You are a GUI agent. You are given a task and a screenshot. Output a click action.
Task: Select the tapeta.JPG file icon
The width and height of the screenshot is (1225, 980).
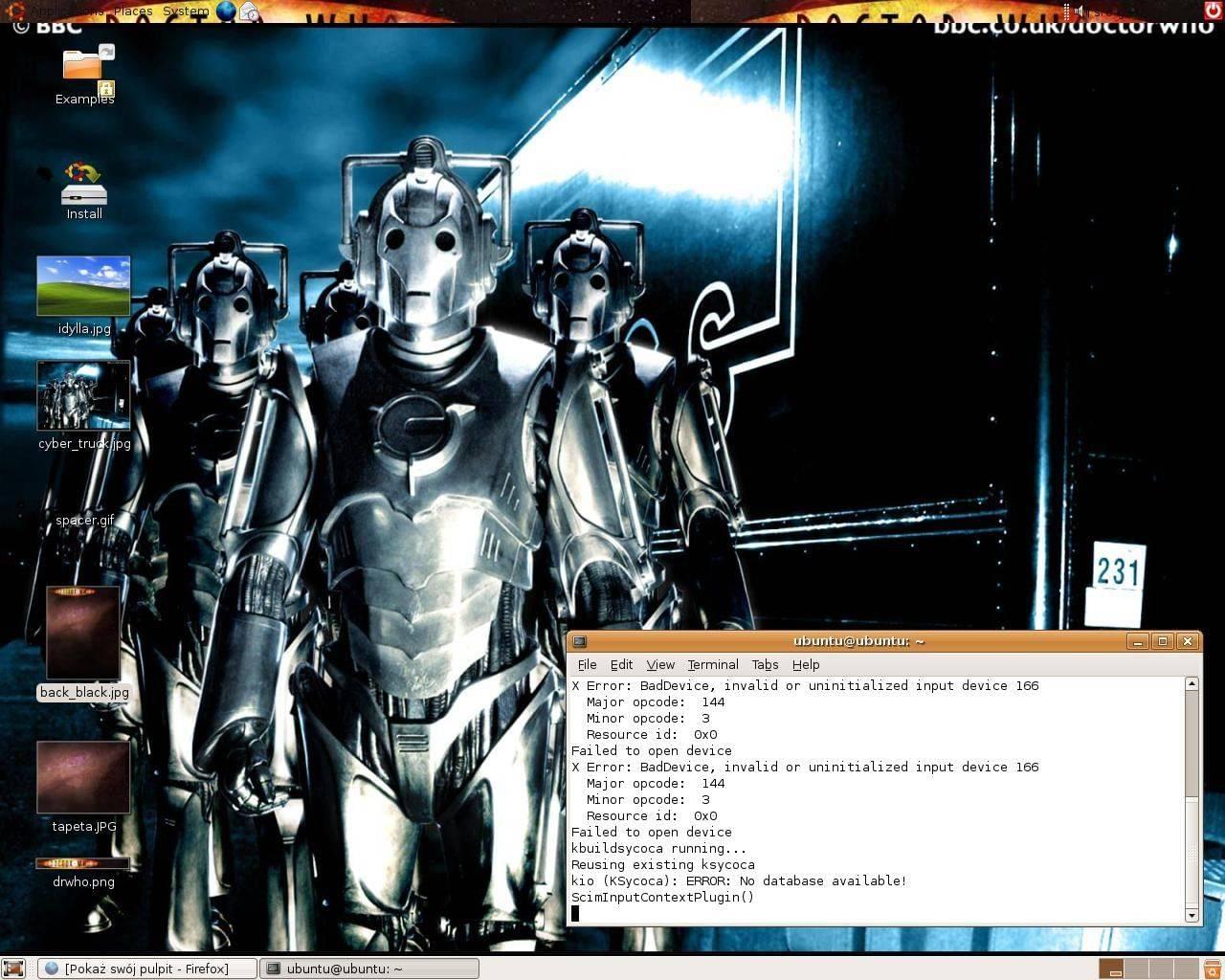point(83,776)
